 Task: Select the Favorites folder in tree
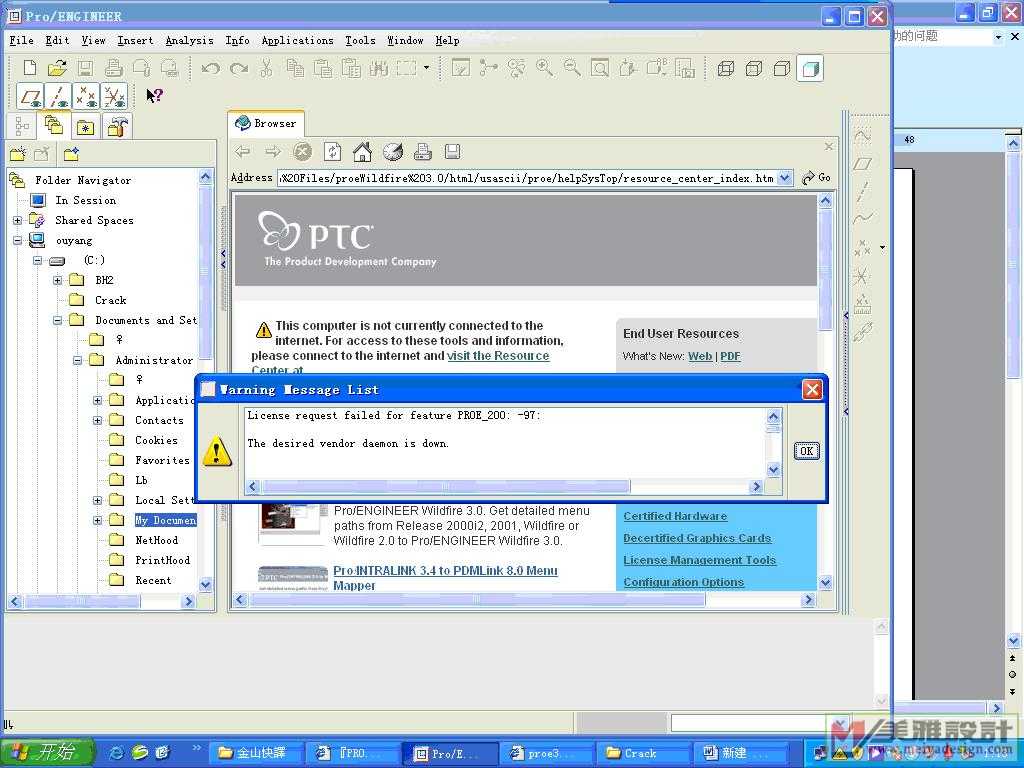[162, 460]
